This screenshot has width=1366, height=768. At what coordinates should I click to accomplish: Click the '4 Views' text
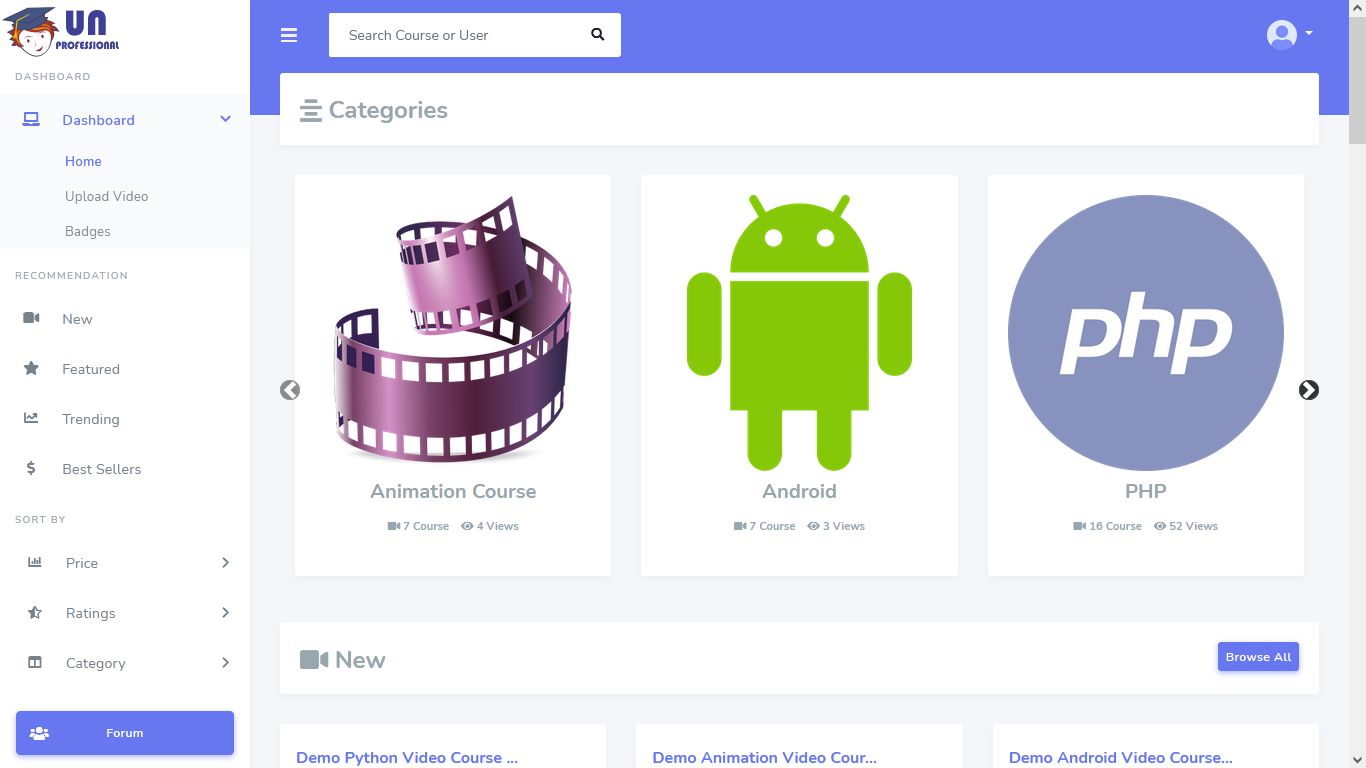498,526
